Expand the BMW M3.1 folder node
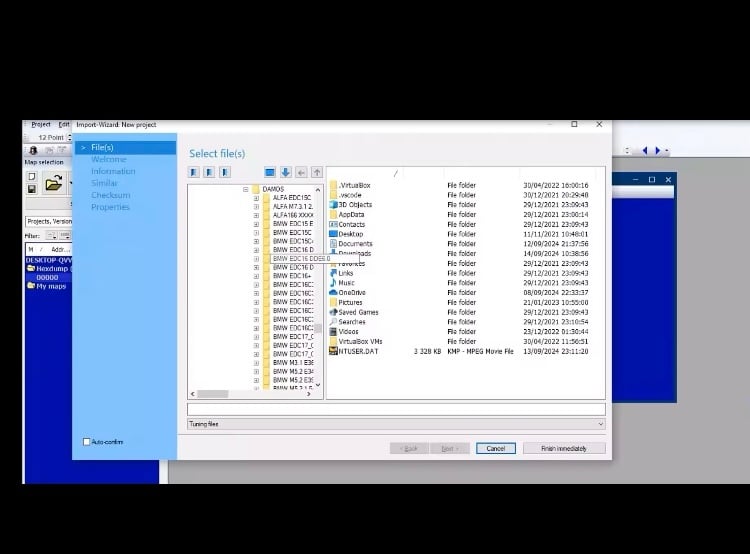750x554 pixels. click(x=257, y=362)
